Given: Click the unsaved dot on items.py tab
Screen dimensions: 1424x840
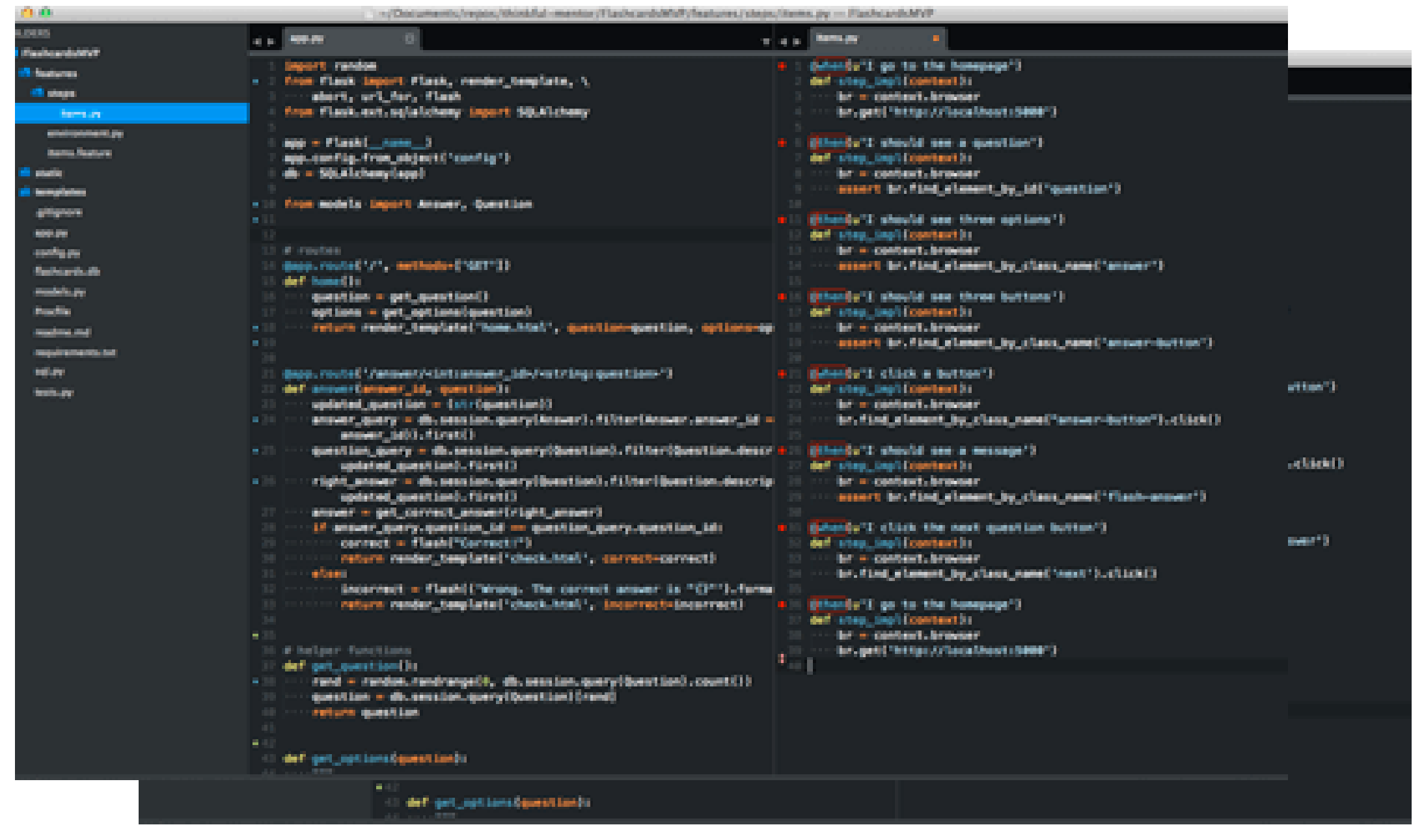Looking at the screenshot, I should click(936, 38).
